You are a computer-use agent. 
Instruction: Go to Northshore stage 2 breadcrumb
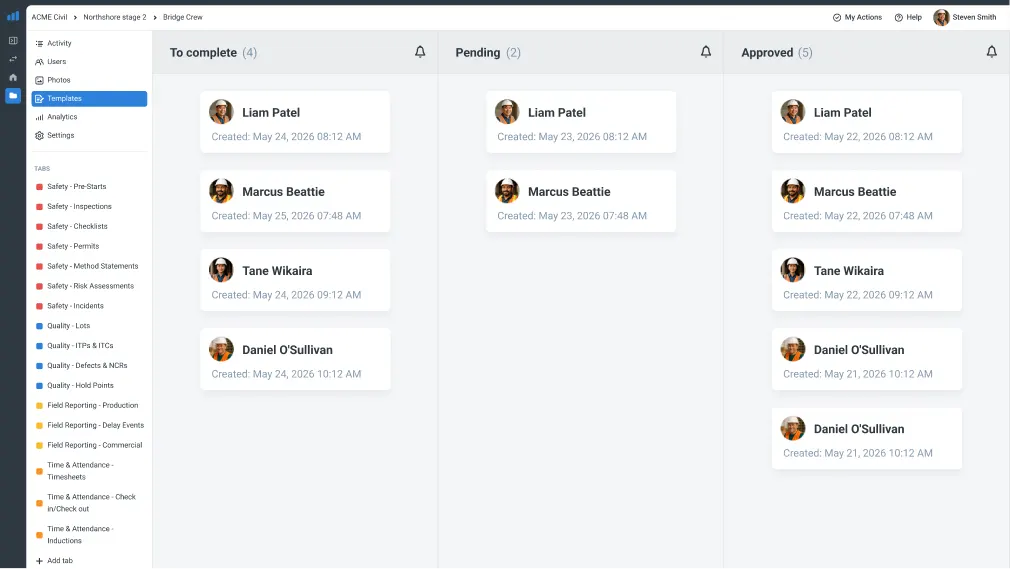[115, 17]
